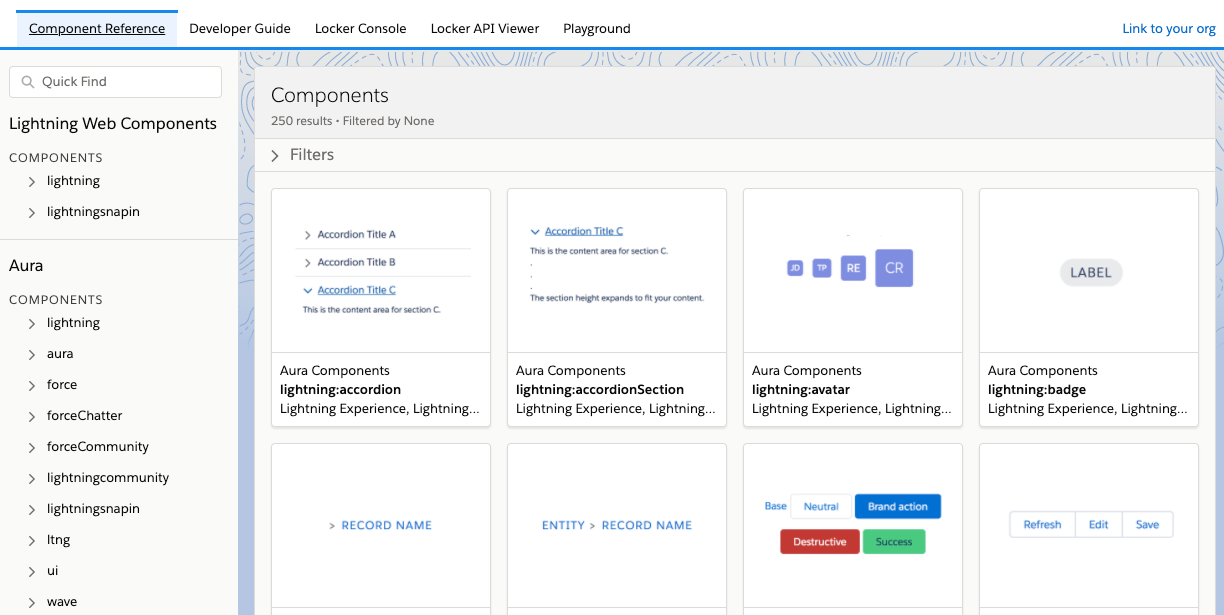The height and width of the screenshot is (615, 1224).
Task: Click the Components page heading
Action: coord(330,96)
